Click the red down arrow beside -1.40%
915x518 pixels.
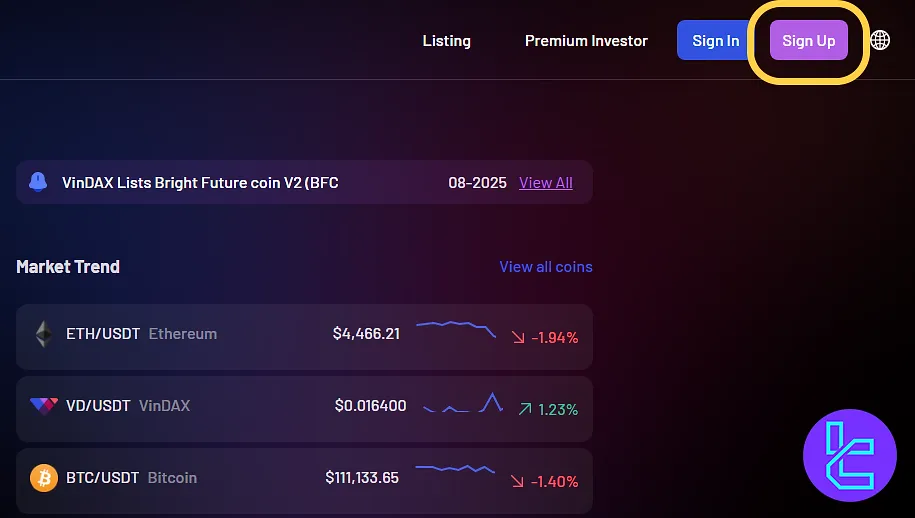(x=518, y=481)
